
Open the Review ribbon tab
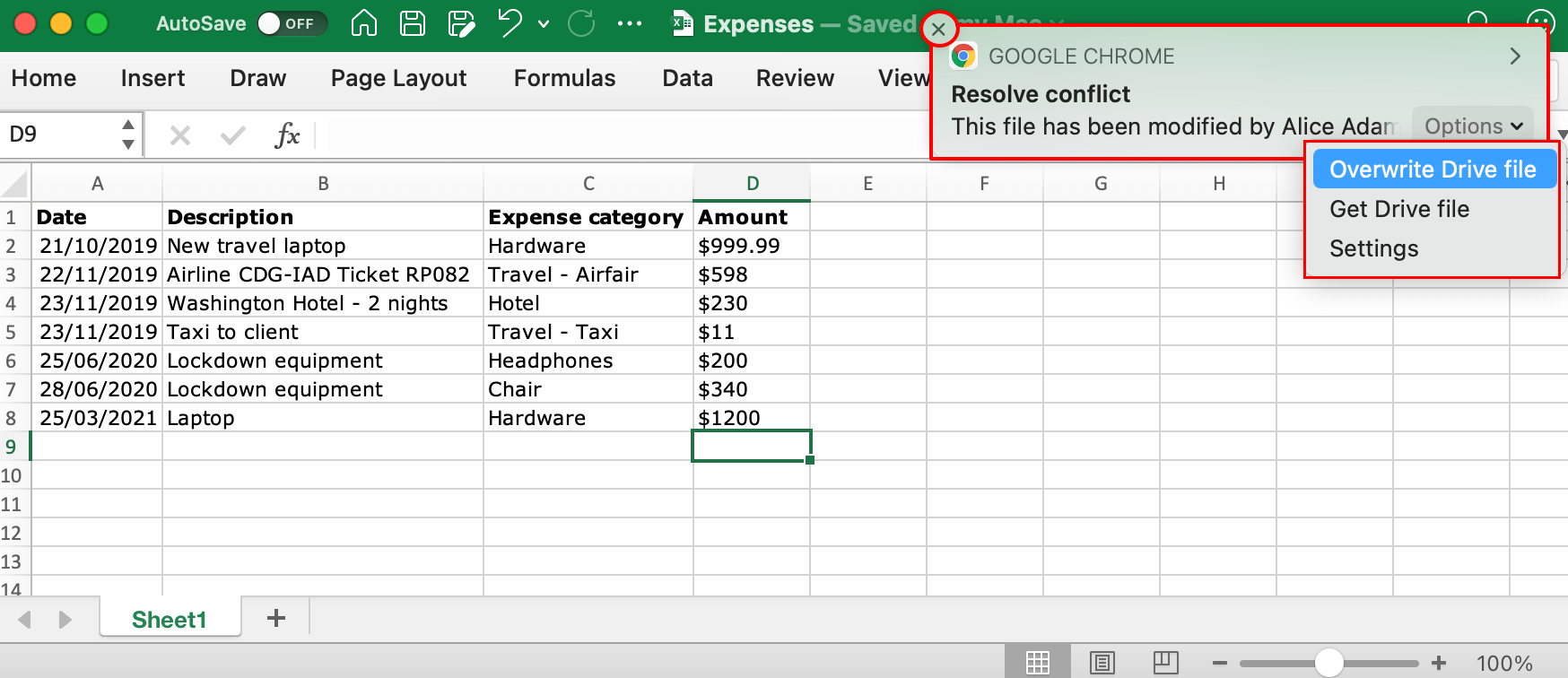pyautogui.click(x=796, y=78)
